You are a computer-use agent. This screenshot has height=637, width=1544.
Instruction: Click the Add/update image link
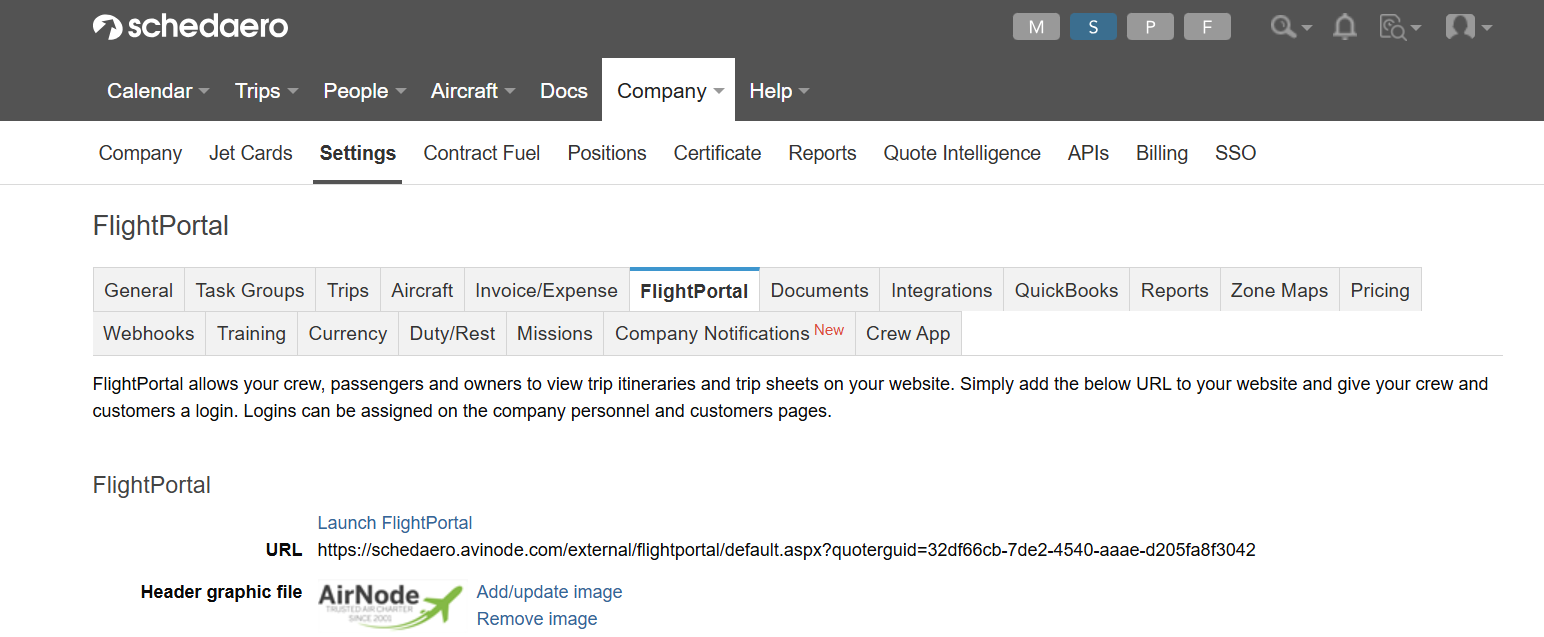click(x=550, y=592)
